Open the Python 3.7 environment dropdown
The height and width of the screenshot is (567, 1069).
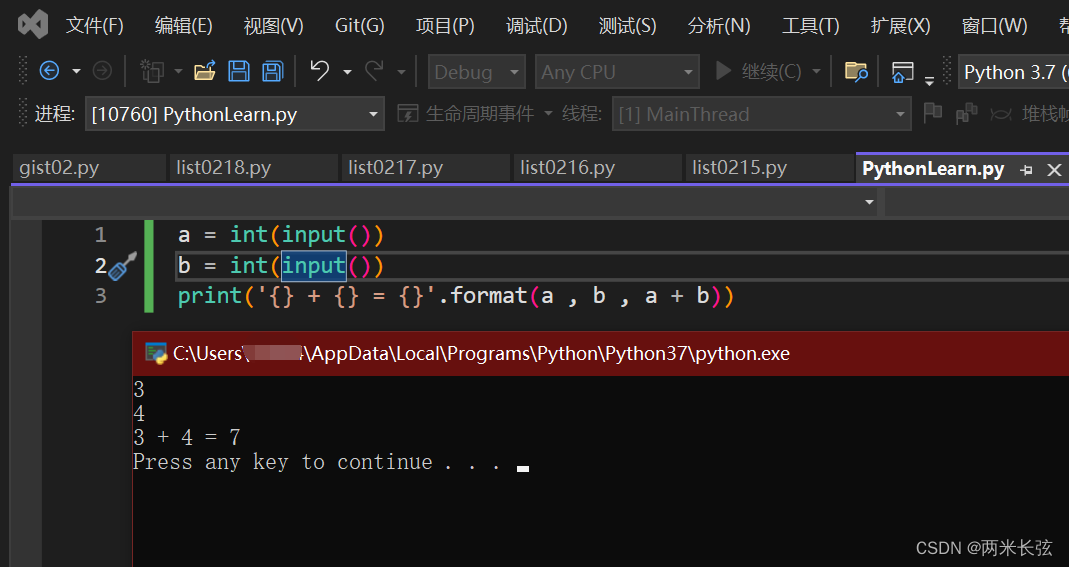tap(1013, 72)
